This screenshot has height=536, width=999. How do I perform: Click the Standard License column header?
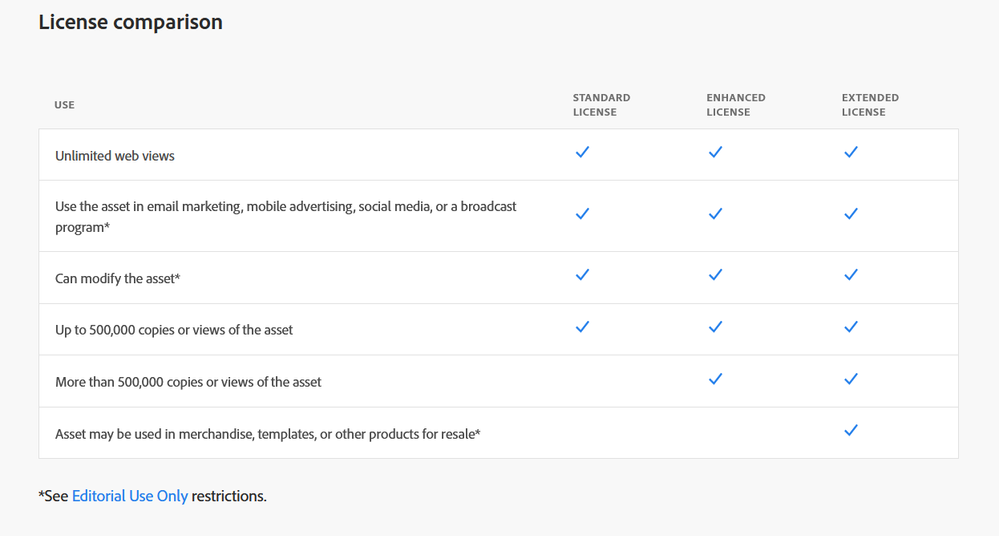(x=601, y=105)
